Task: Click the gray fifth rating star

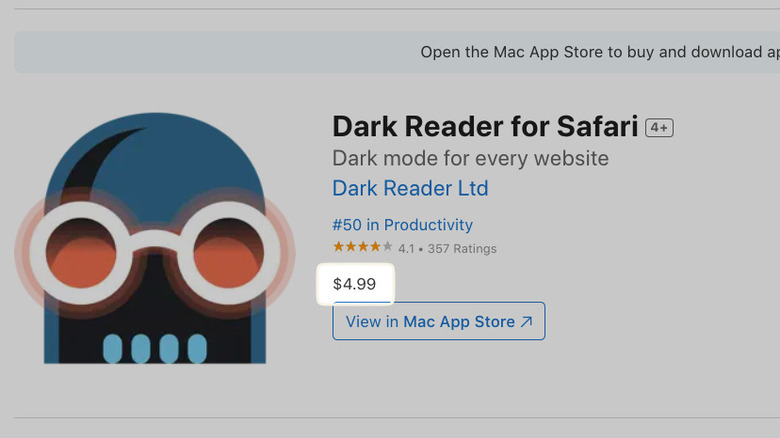Action: tap(387, 248)
